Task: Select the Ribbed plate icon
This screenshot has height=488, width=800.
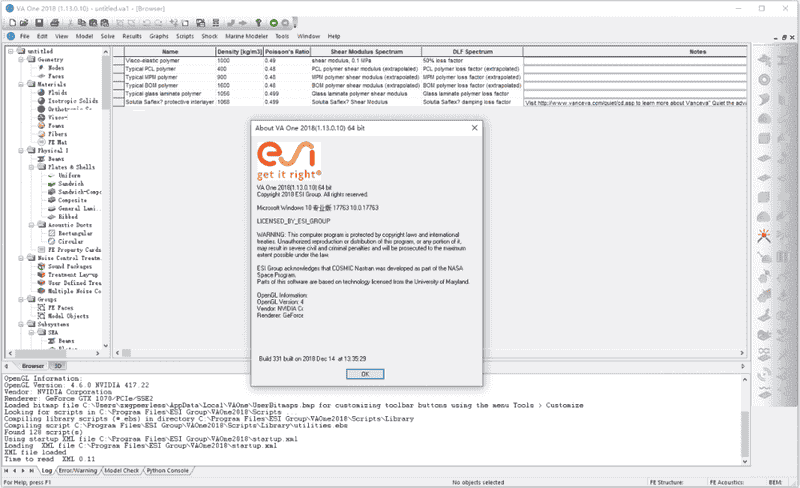Action: [52, 216]
